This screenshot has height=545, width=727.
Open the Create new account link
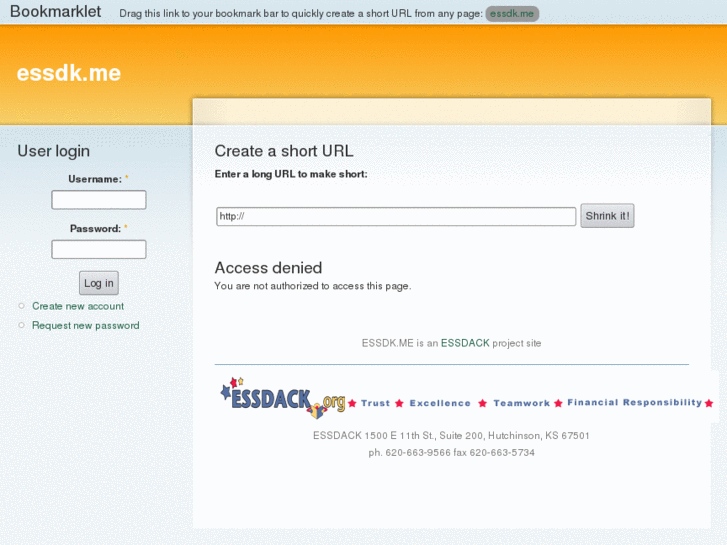78,306
